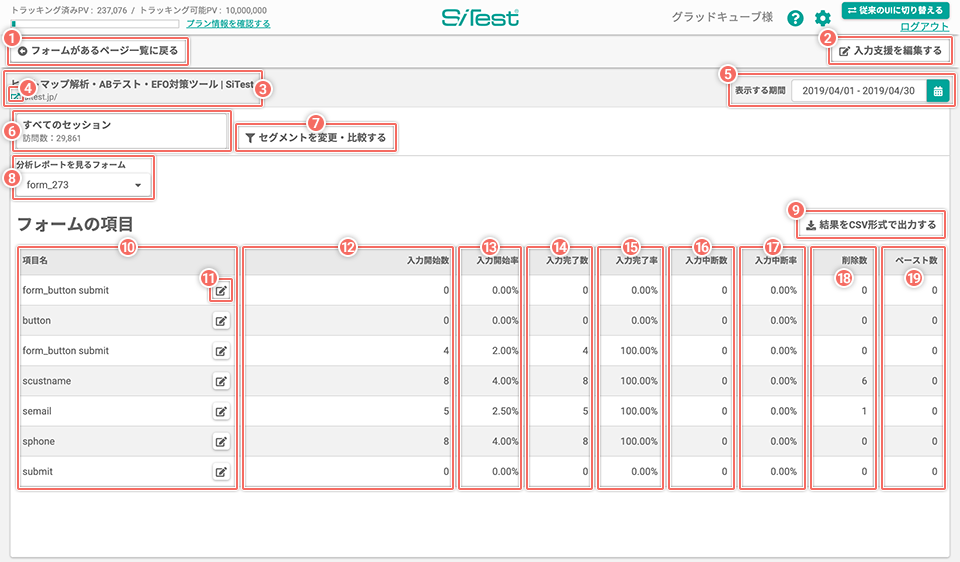Viewport: 960px width, 562px height.
Task: Click the 入力中断率 column header
Action: click(x=776, y=260)
